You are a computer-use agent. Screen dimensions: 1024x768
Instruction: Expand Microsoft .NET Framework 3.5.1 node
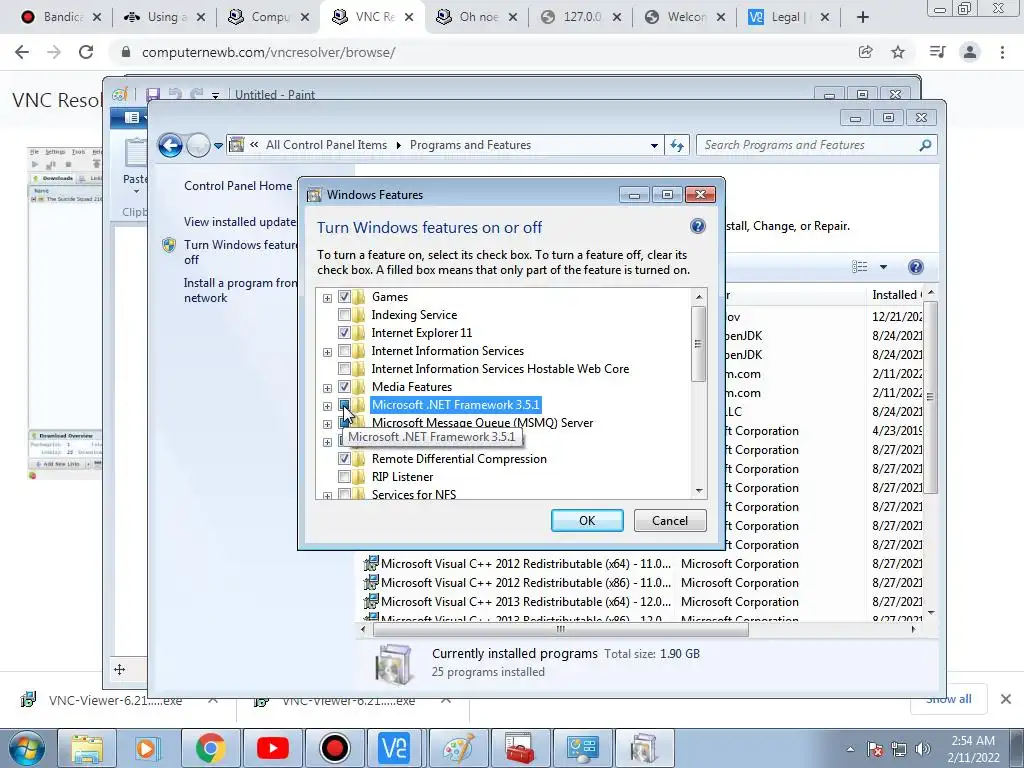pyautogui.click(x=327, y=406)
